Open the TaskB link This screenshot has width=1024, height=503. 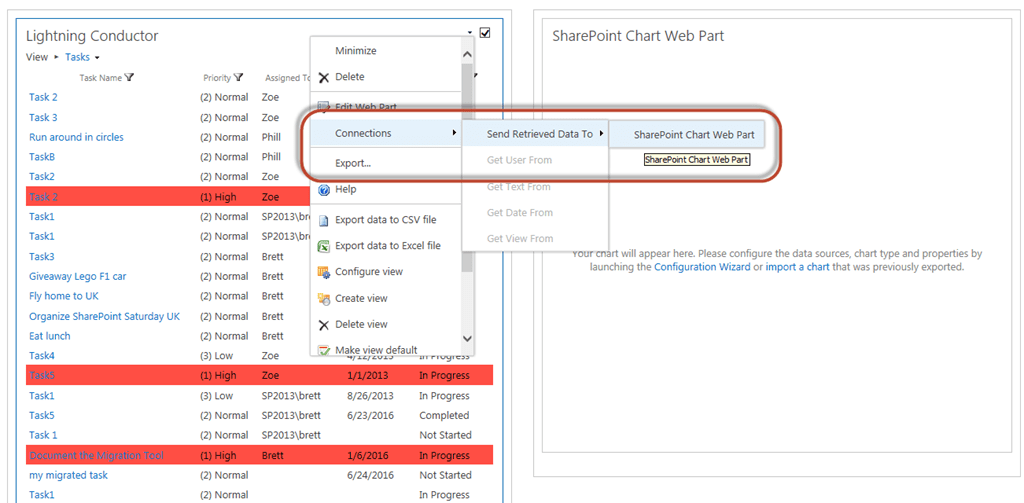click(x=42, y=157)
